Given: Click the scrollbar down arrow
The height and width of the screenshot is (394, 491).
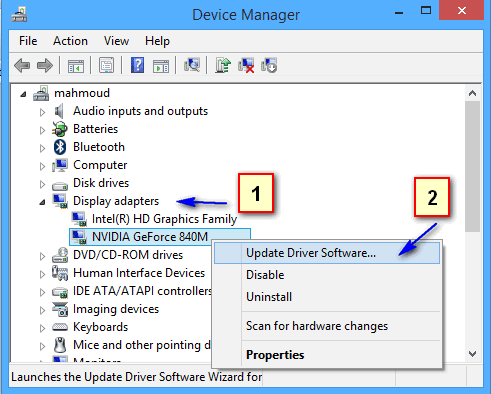Looking at the screenshot, I should pyautogui.click(x=472, y=354).
